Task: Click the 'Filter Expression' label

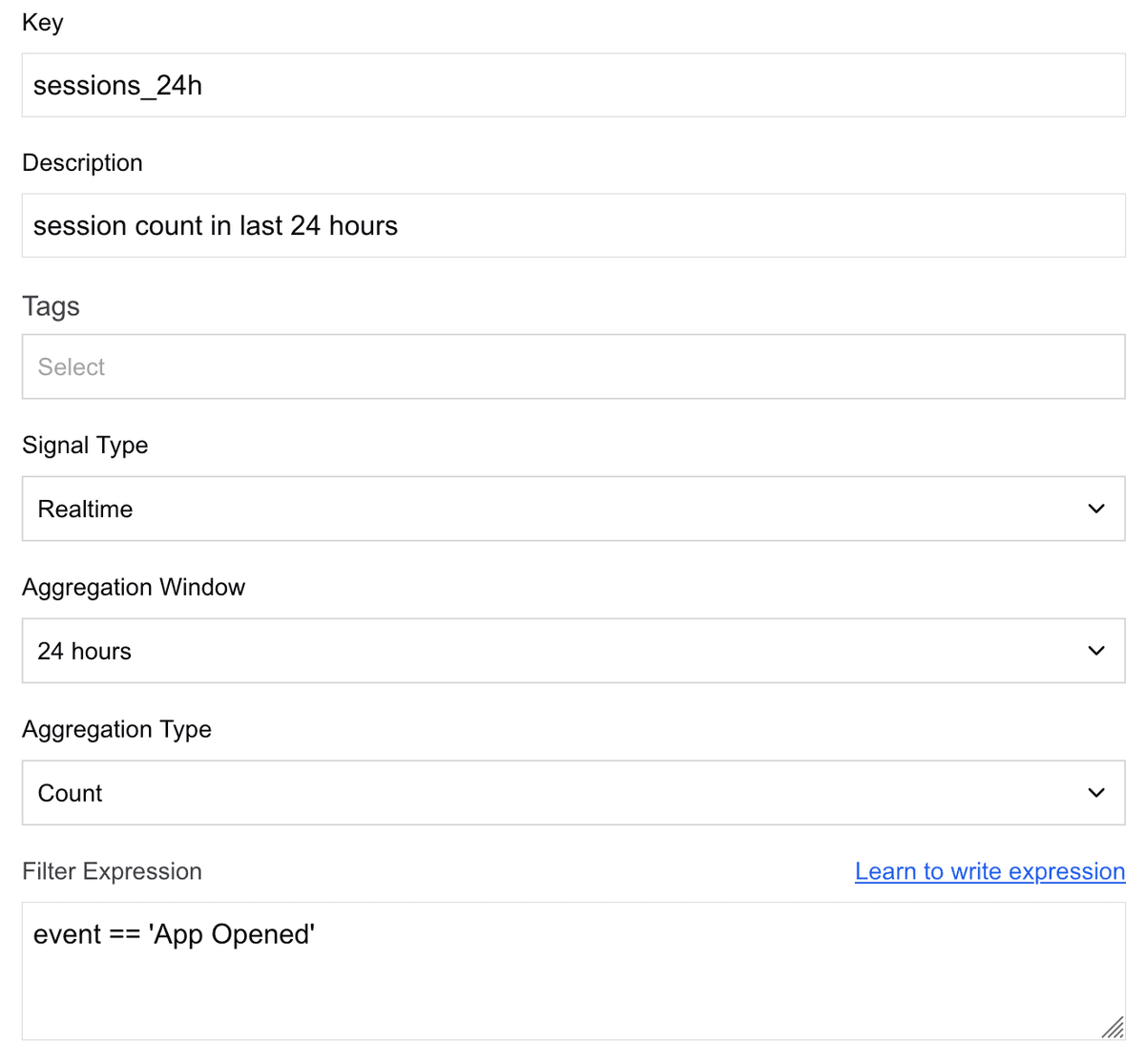Action: pos(112,871)
